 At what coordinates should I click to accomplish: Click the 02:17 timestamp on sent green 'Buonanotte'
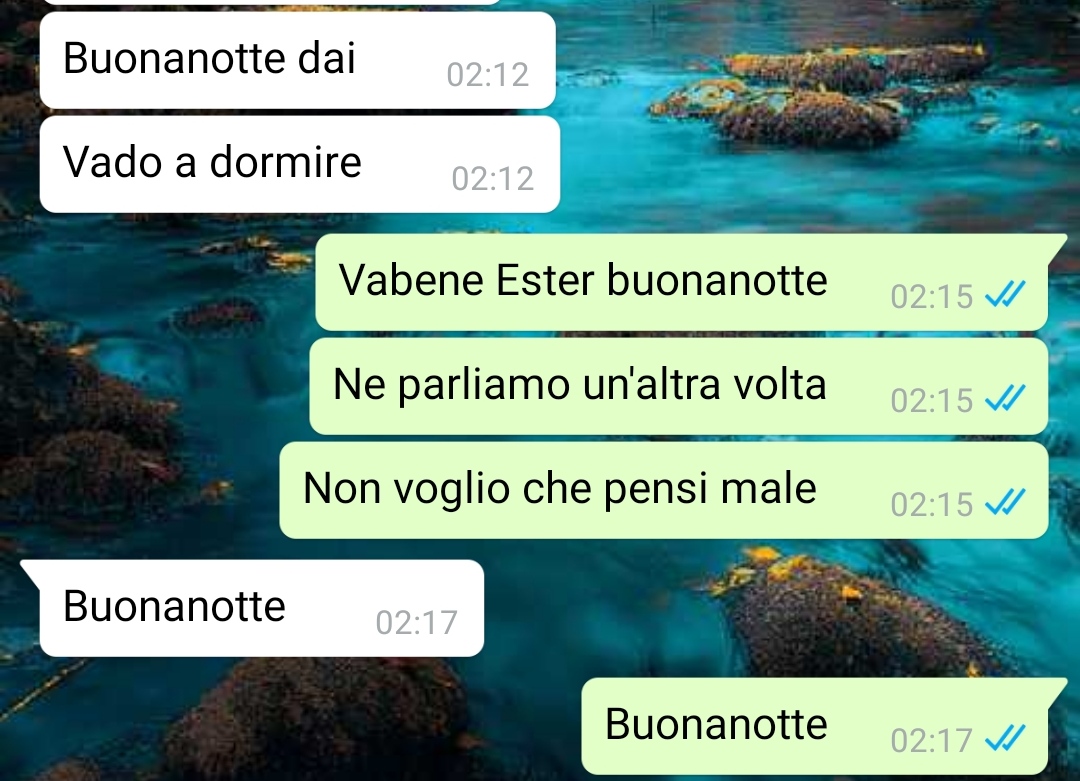coord(931,741)
